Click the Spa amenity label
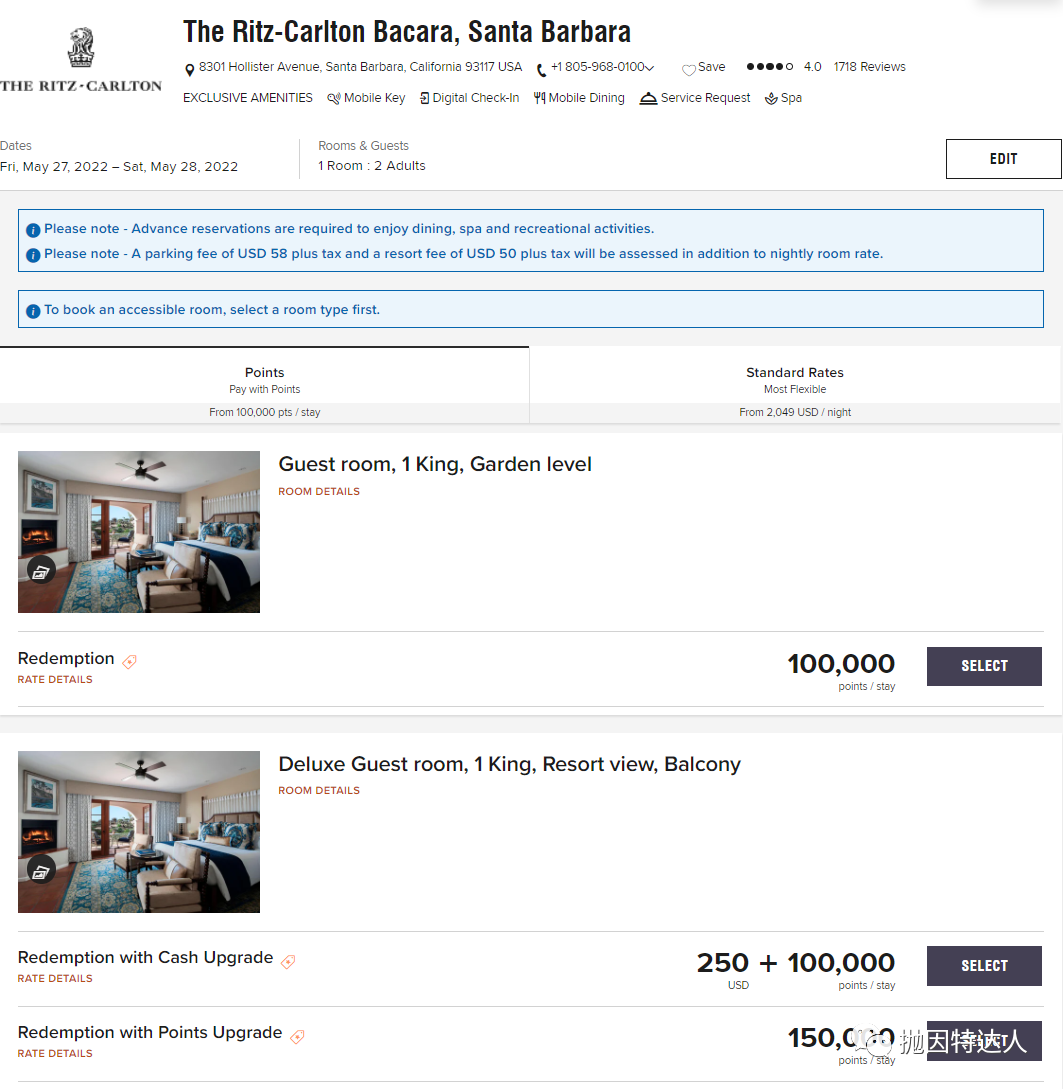The width and height of the screenshot is (1063, 1089). click(791, 98)
